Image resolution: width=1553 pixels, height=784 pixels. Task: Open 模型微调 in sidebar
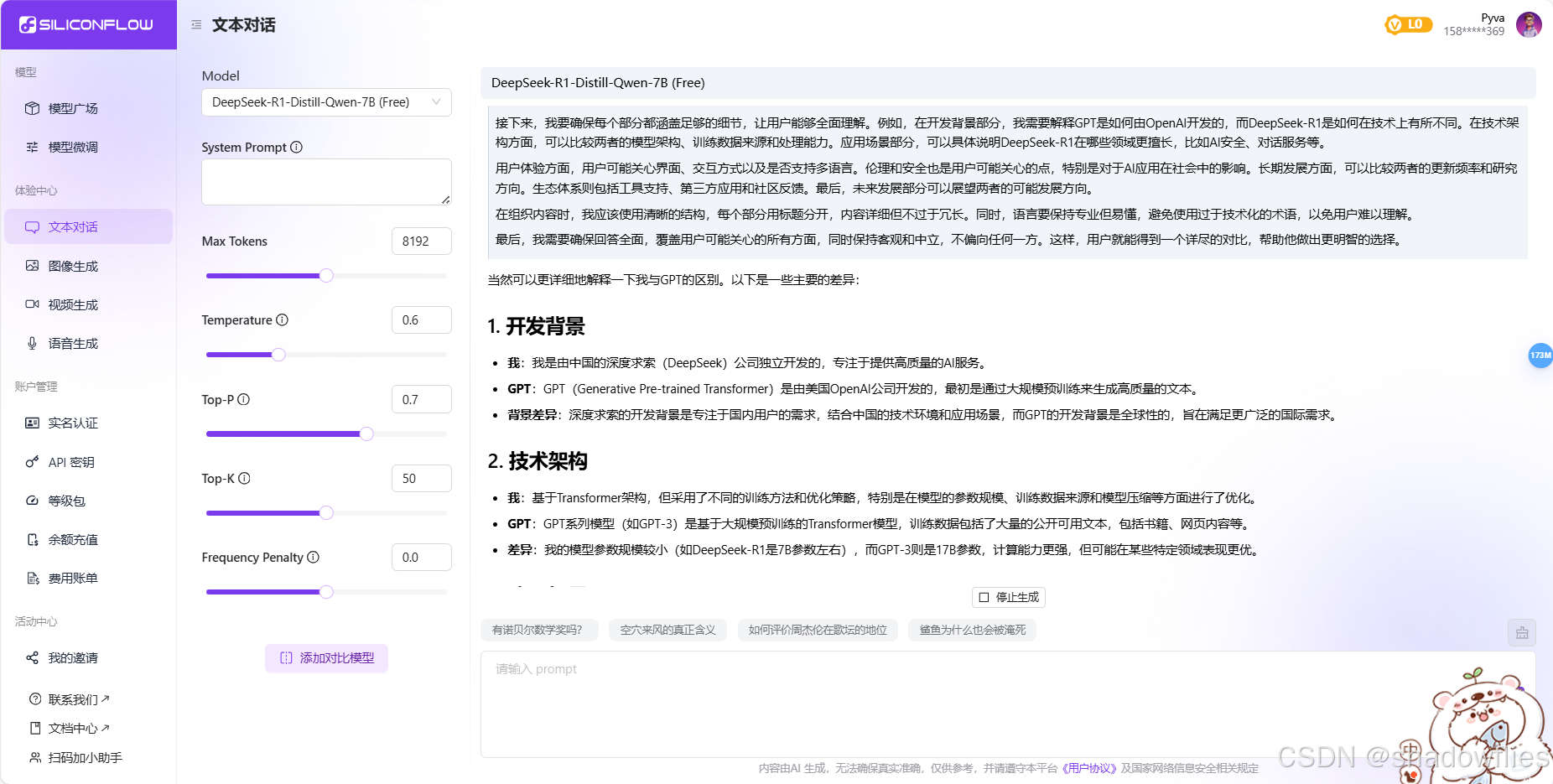pos(88,147)
